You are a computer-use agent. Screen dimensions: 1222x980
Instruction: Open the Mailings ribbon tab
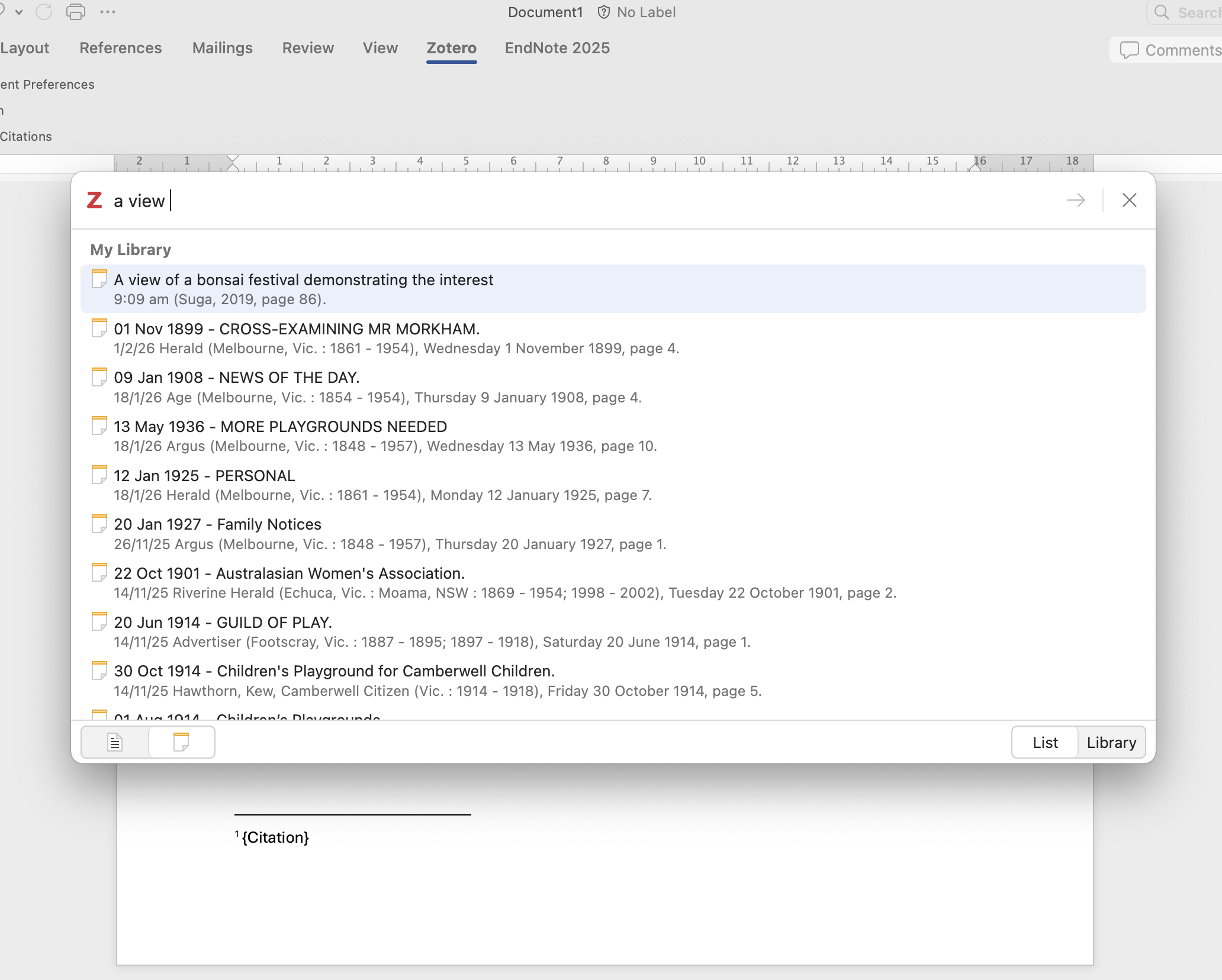[x=222, y=48]
